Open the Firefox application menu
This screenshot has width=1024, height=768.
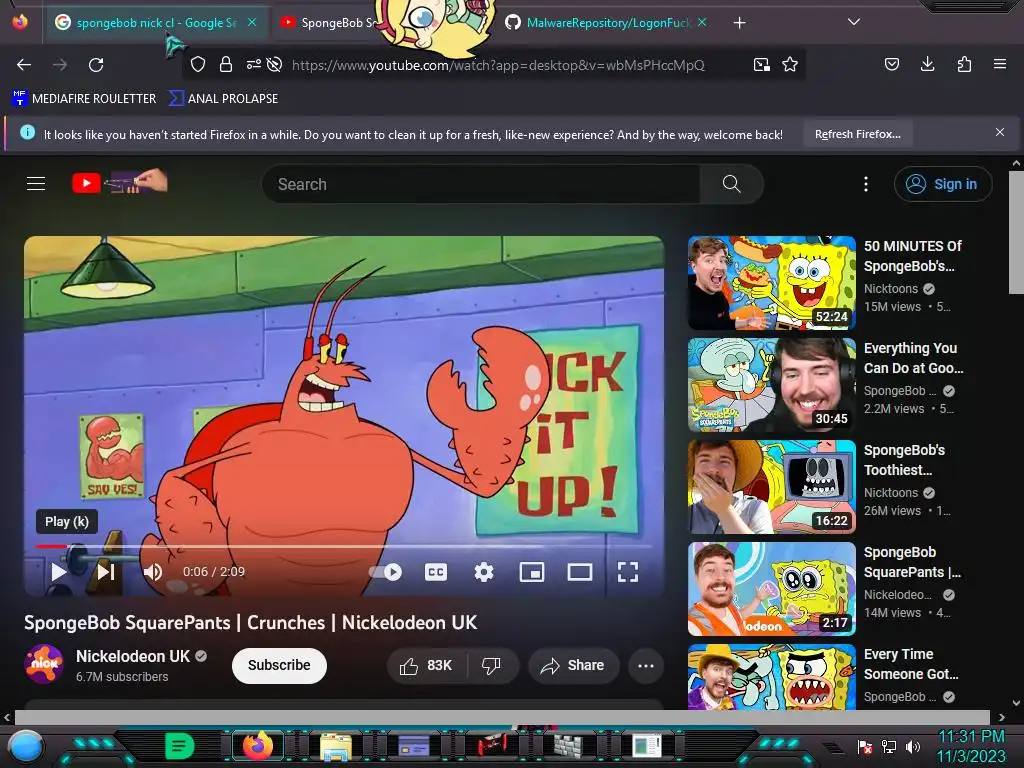[x=999, y=64]
